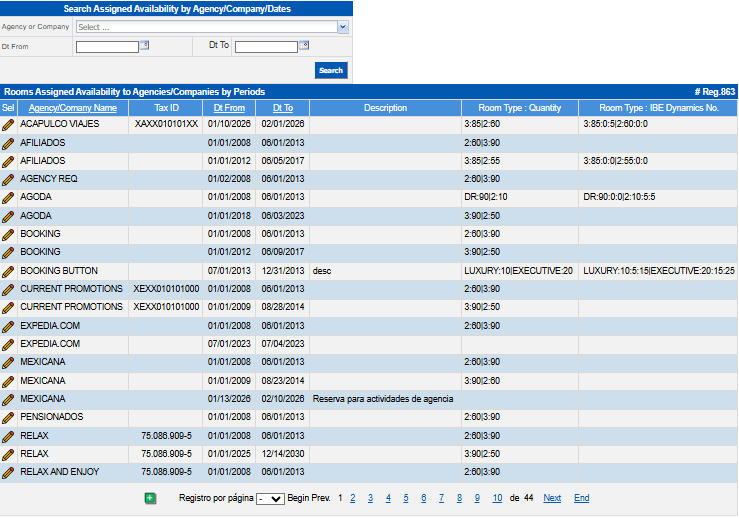
Task: Click into the Dt From date field
Action: pos(106,46)
